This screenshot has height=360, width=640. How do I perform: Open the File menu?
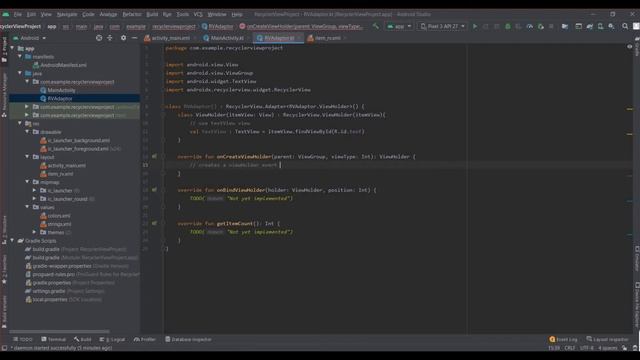click(18, 14)
